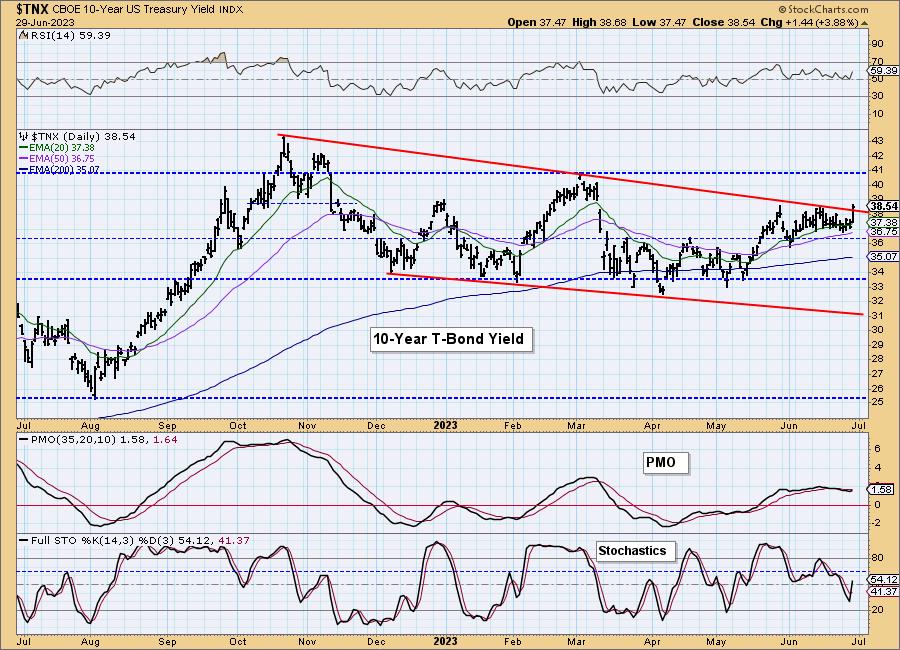Click the 41 price level on the right axis
The image size is (900, 650).
click(878, 170)
